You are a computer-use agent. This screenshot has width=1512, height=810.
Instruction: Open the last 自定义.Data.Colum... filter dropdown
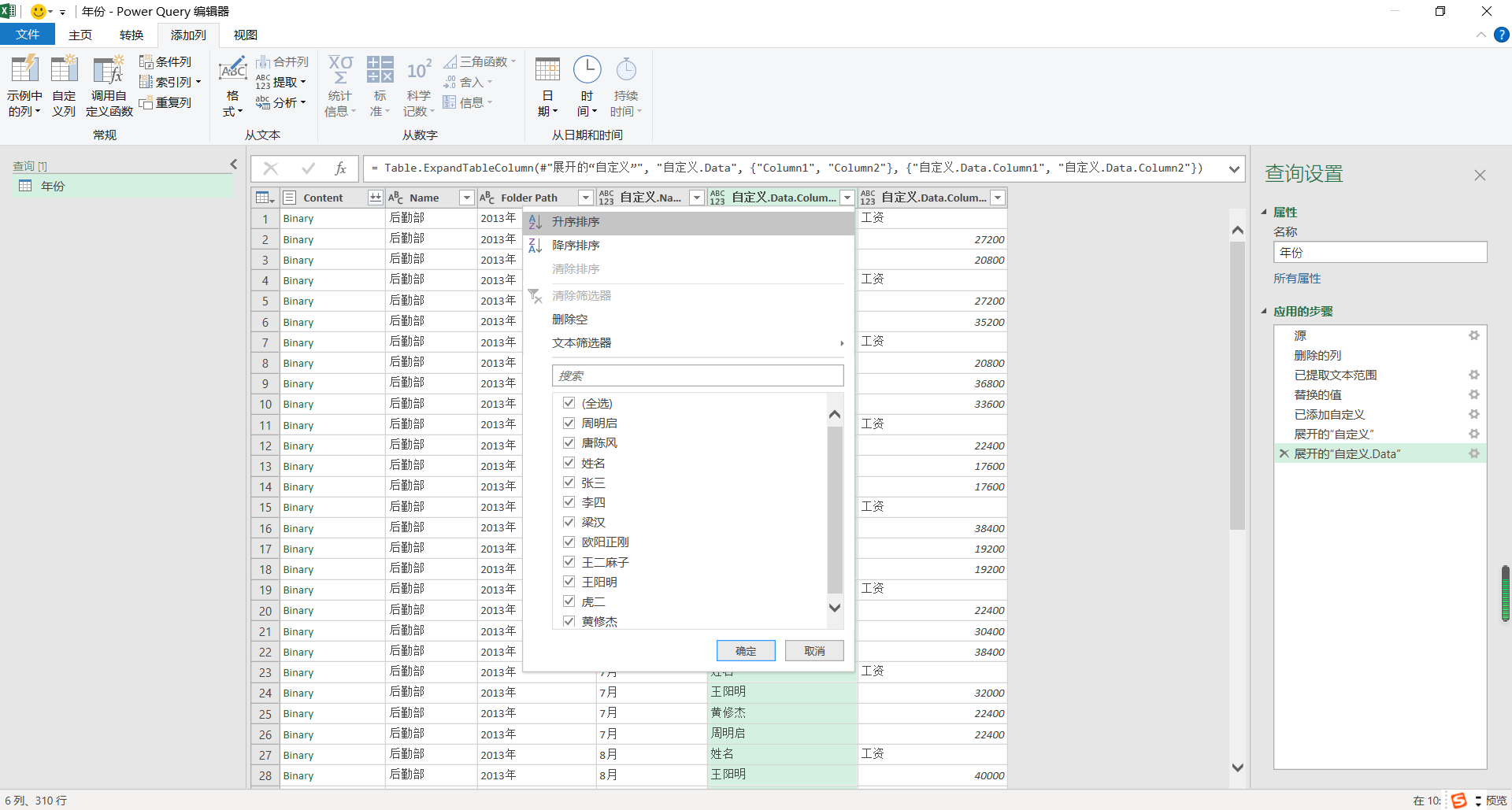click(x=998, y=198)
